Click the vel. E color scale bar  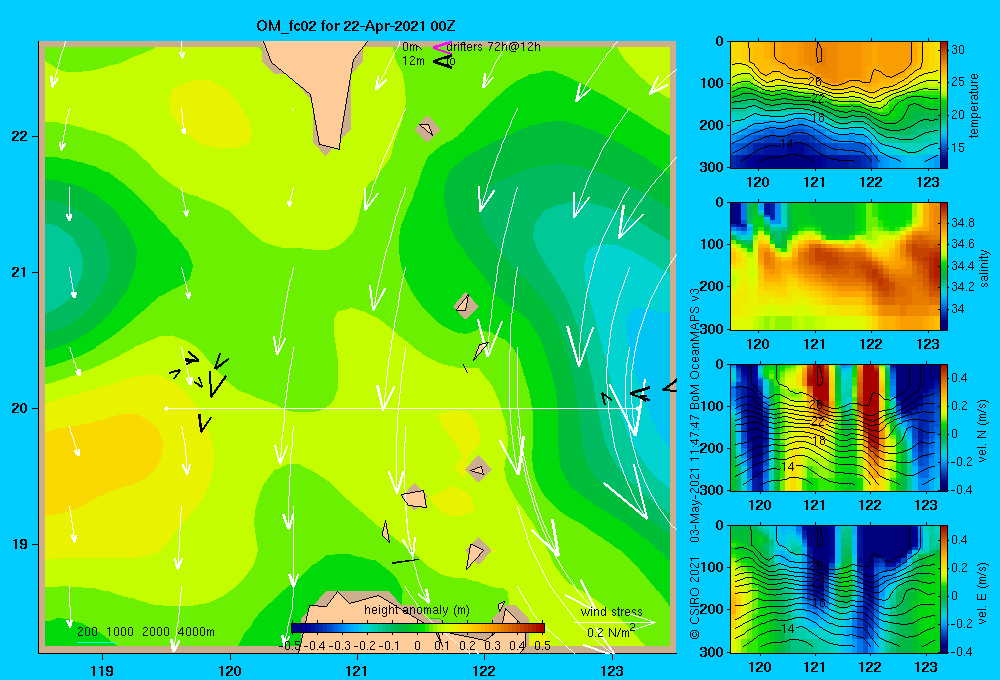pos(944,589)
